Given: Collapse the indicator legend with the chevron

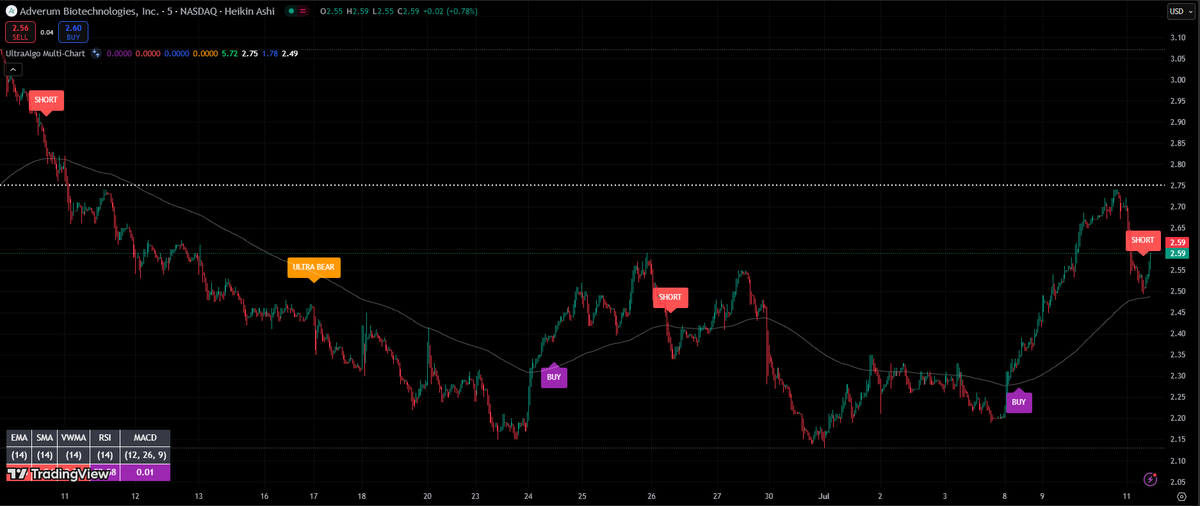Looking at the screenshot, I should coord(13,69).
